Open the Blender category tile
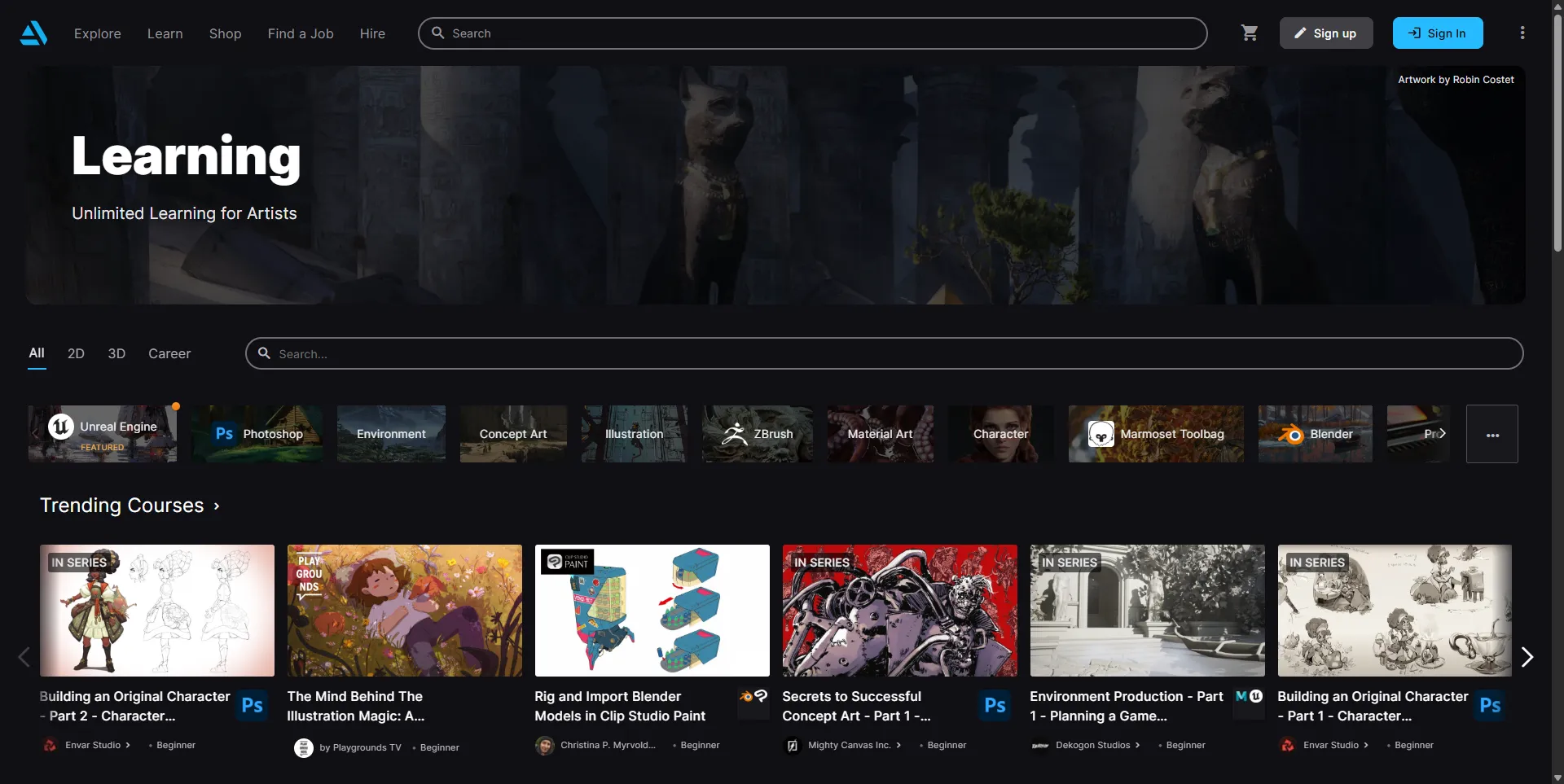The height and width of the screenshot is (784, 1564). 1315,434
